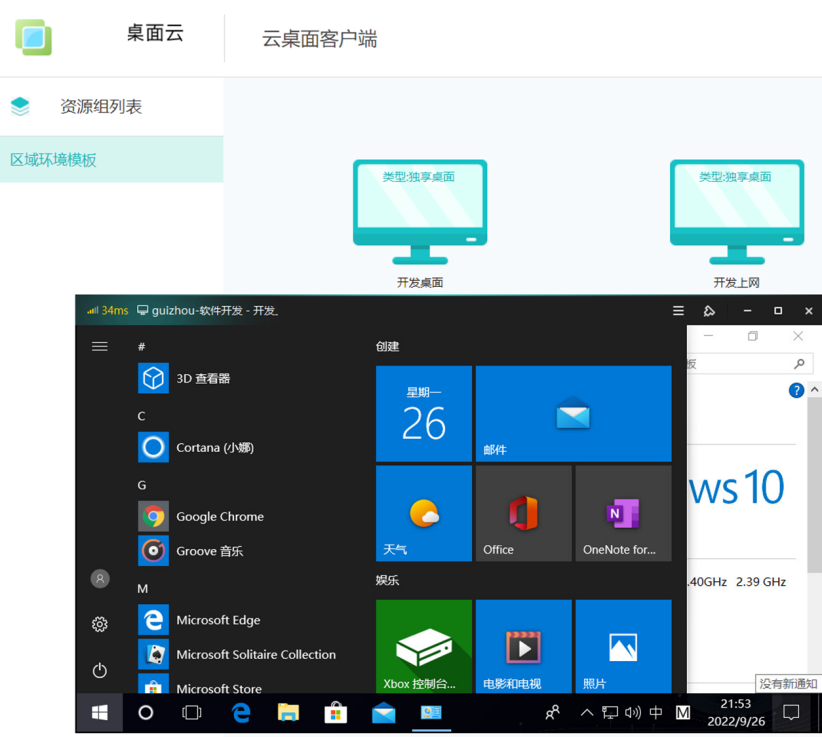Open the 电影和电视 tile

[x=524, y=646]
